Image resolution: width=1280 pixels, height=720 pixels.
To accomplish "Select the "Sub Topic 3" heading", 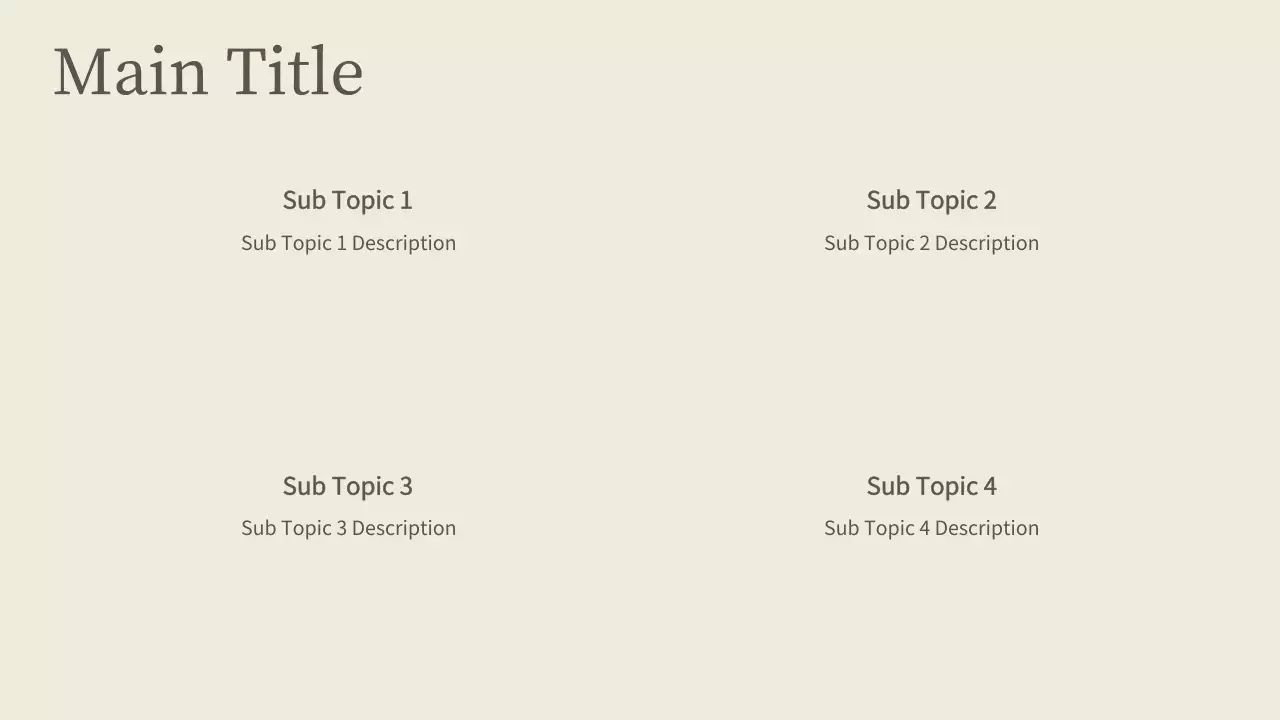I will pyautogui.click(x=347, y=486).
